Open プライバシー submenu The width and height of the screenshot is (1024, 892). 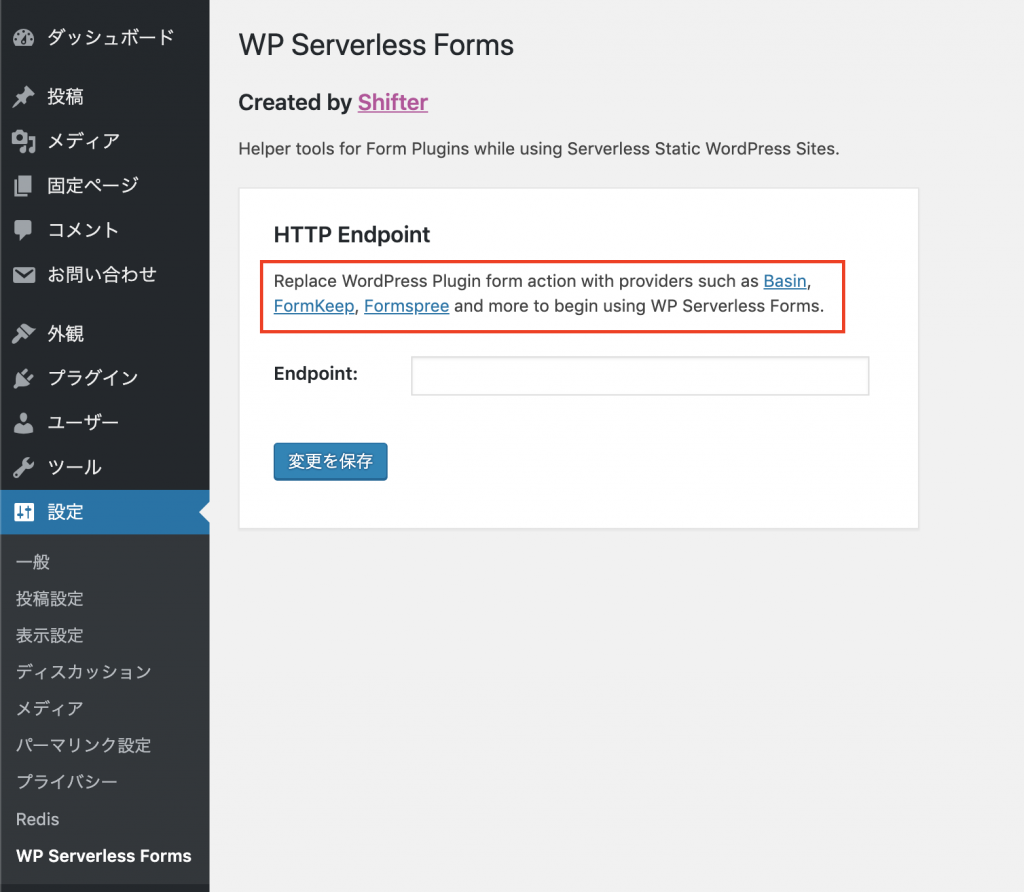point(67,782)
